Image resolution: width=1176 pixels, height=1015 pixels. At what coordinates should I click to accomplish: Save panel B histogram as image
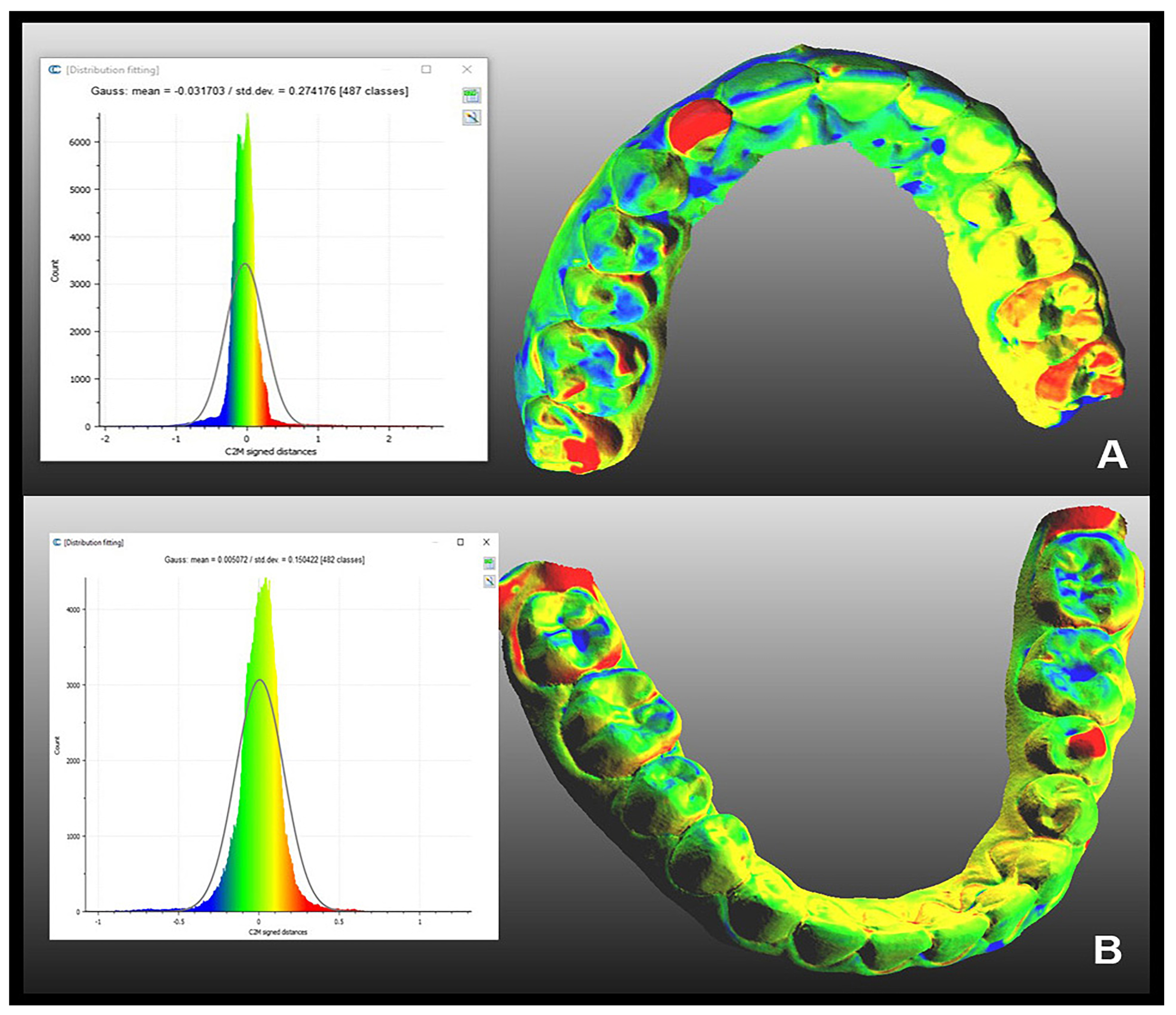[489, 581]
